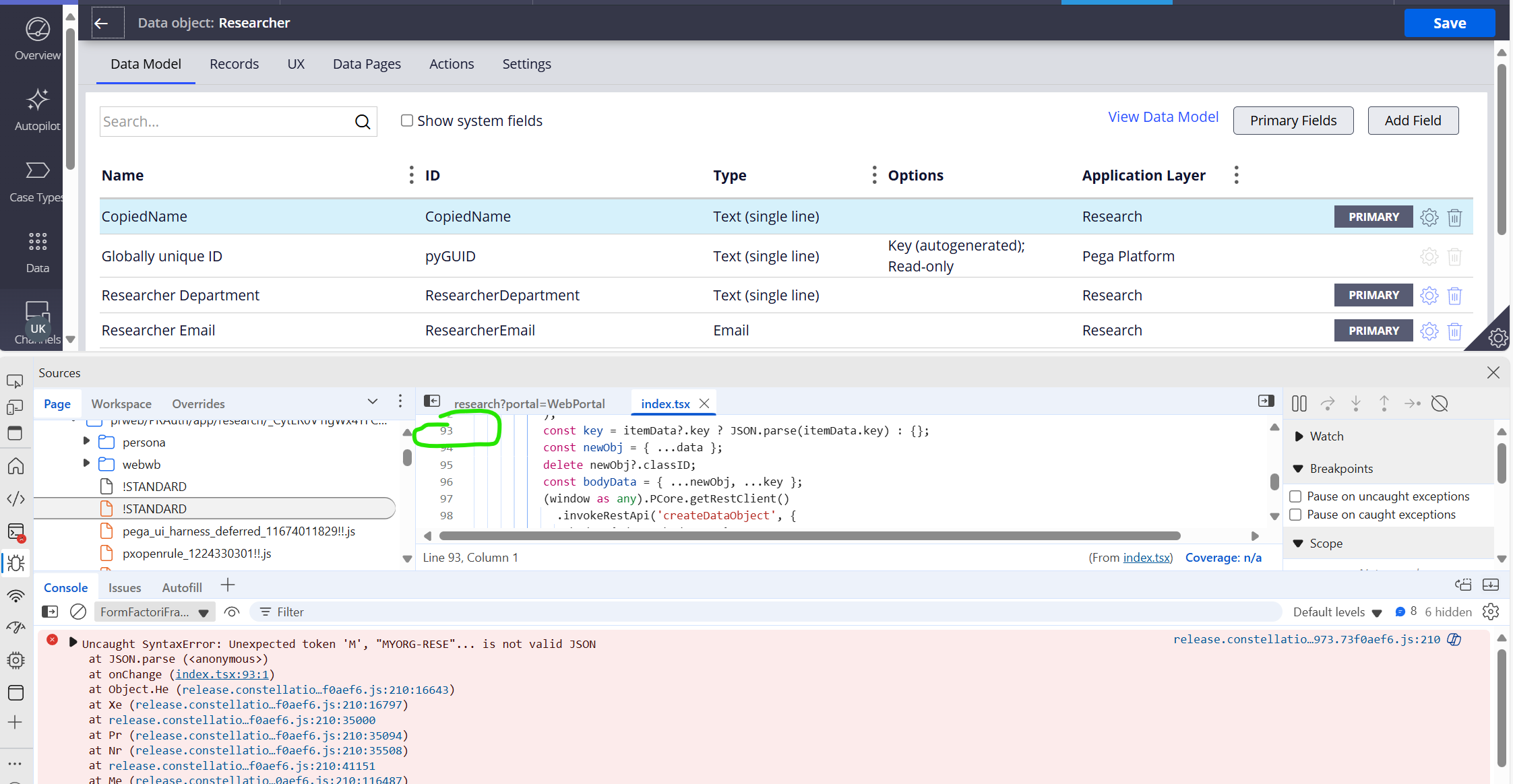The width and height of the screenshot is (1513, 784).
Task: Expand the Watch section
Action: pos(1299,436)
